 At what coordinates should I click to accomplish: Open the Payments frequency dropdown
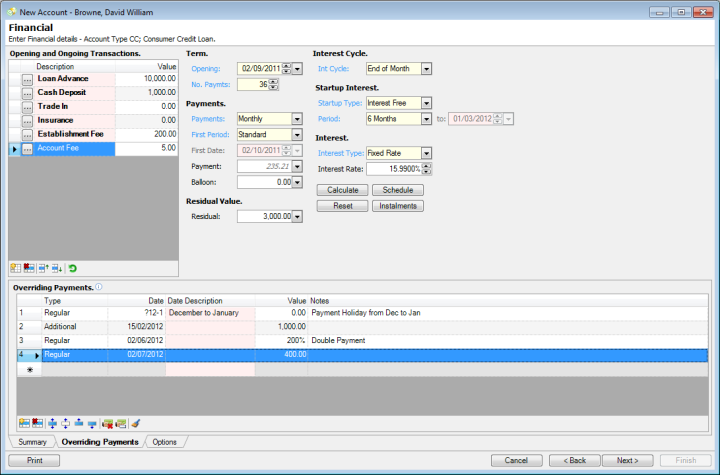(x=296, y=119)
